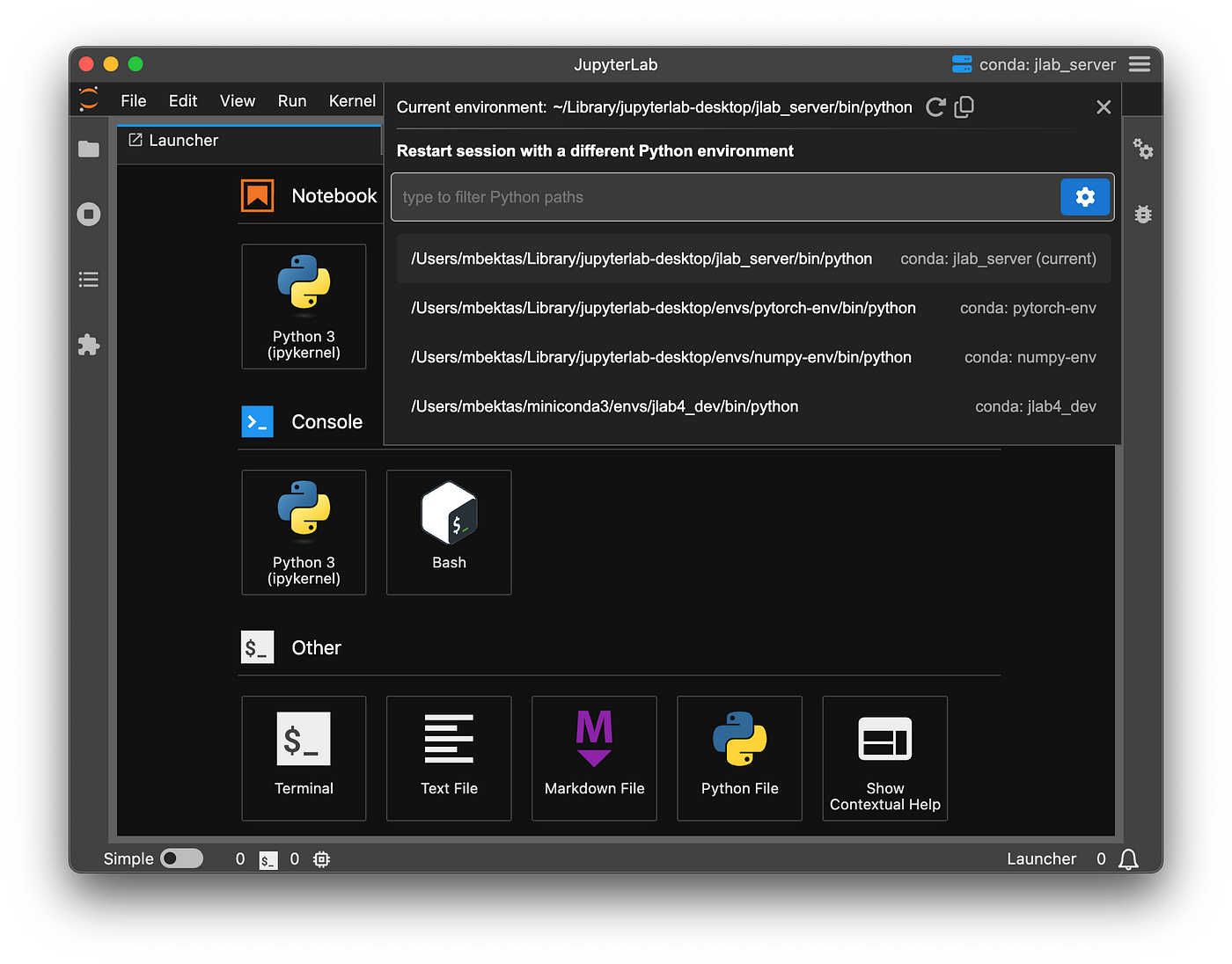
Task: Show the table of contents panel
Action: tap(89, 280)
